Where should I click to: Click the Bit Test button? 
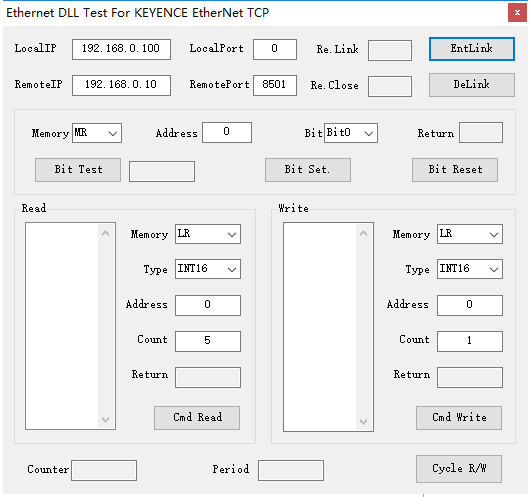pos(78,170)
